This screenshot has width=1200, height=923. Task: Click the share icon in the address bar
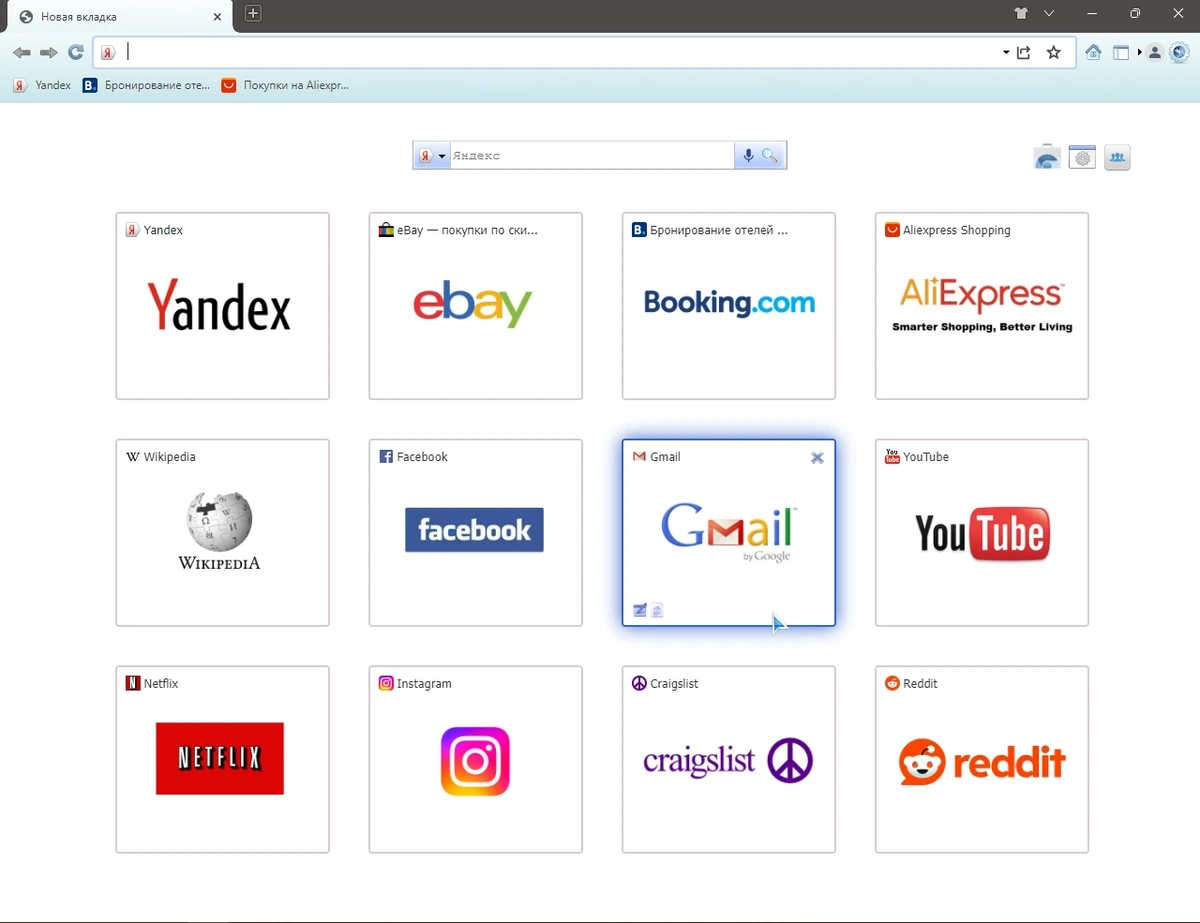coord(1024,53)
